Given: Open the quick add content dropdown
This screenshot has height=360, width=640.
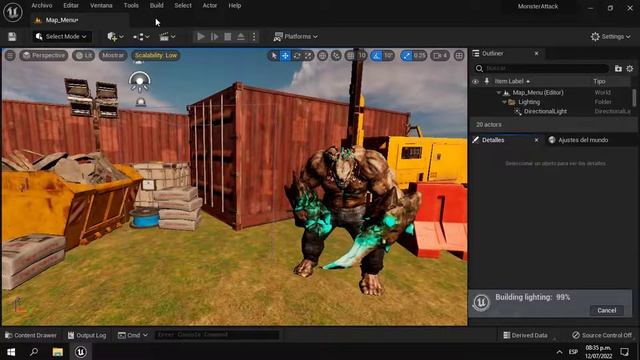Looking at the screenshot, I should (x=115, y=37).
